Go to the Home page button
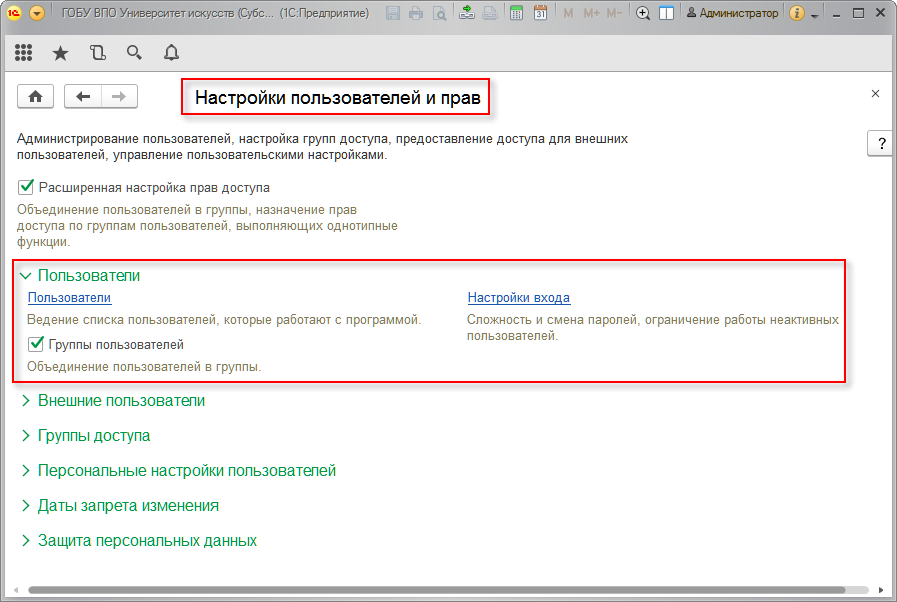The image size is (897, 602). (35, 96)
